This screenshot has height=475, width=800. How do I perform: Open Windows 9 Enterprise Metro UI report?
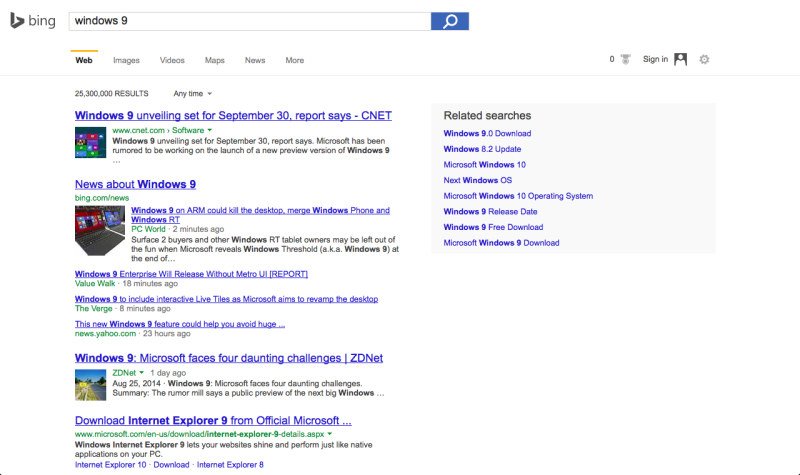(191, 274)
